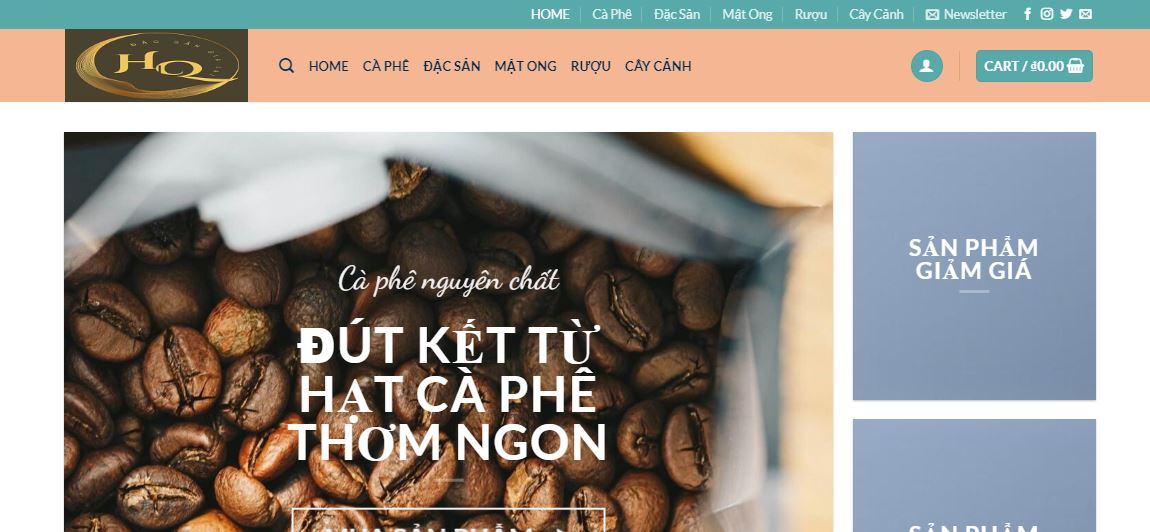Screen dimensions: 1150x532
Task: Open the Newsletter link
Action: [966, 14]
